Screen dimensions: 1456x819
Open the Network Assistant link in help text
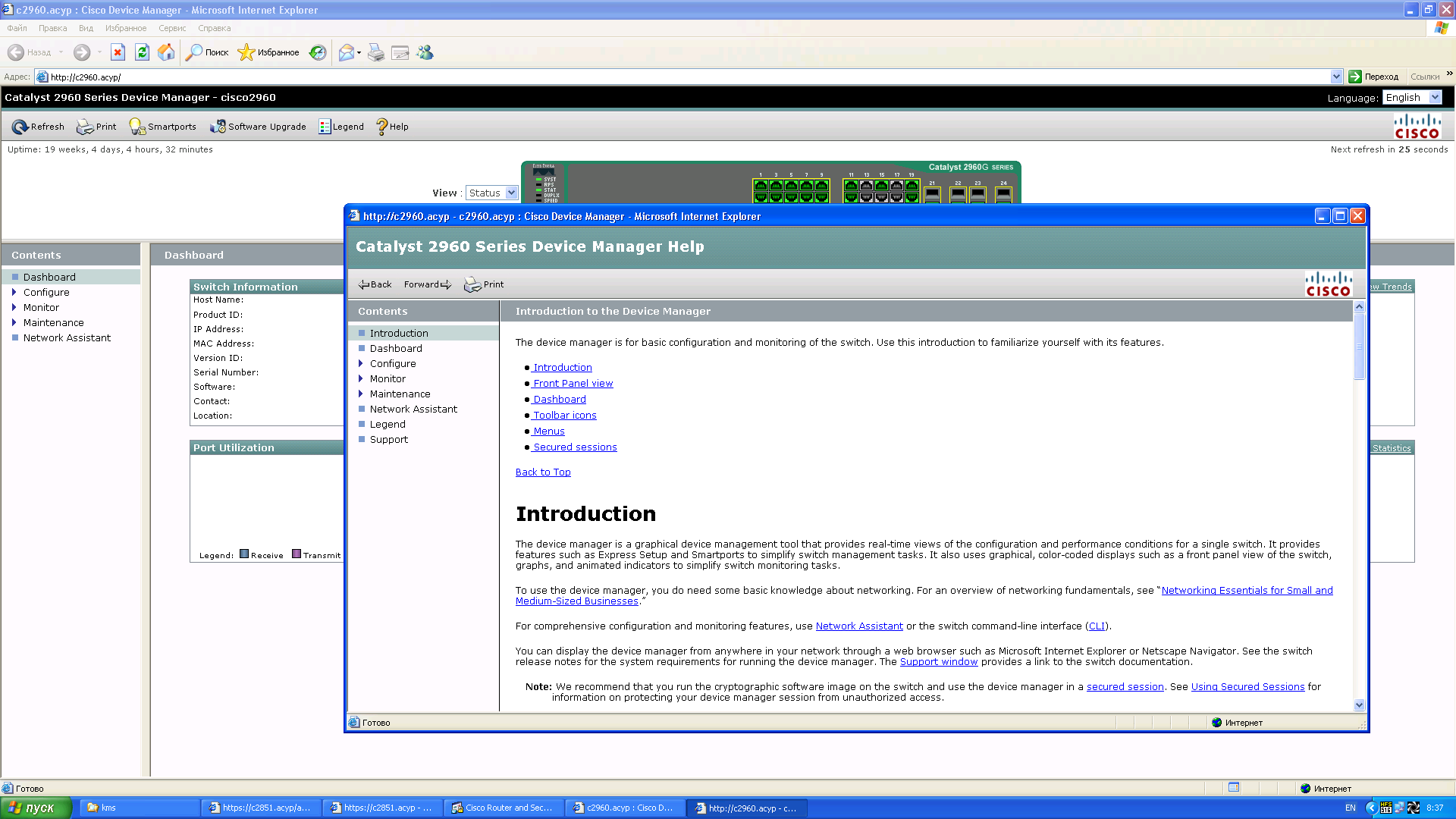(x=859, y=626)
